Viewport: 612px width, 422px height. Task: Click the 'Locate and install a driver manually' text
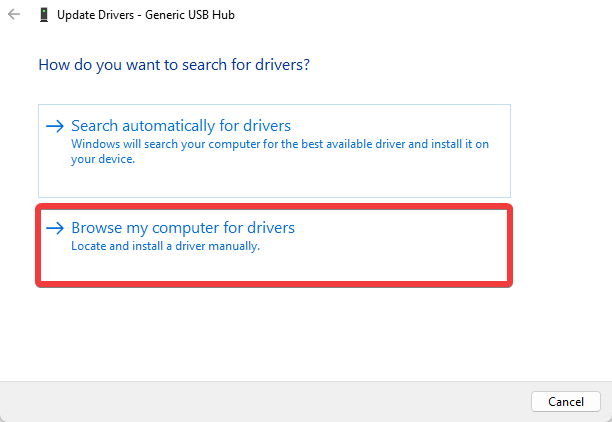click(x=165, y=246)
